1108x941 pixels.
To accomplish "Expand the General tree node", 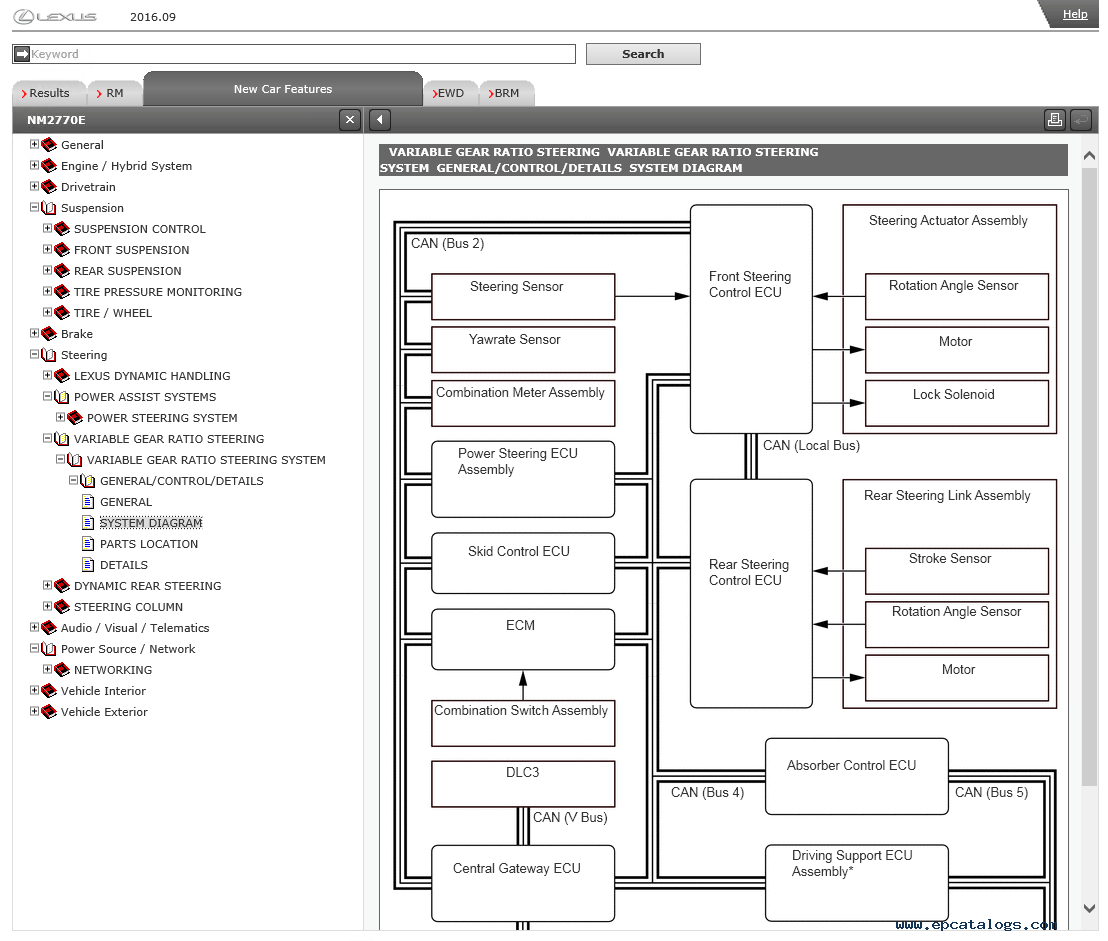I will coord(34,144).
